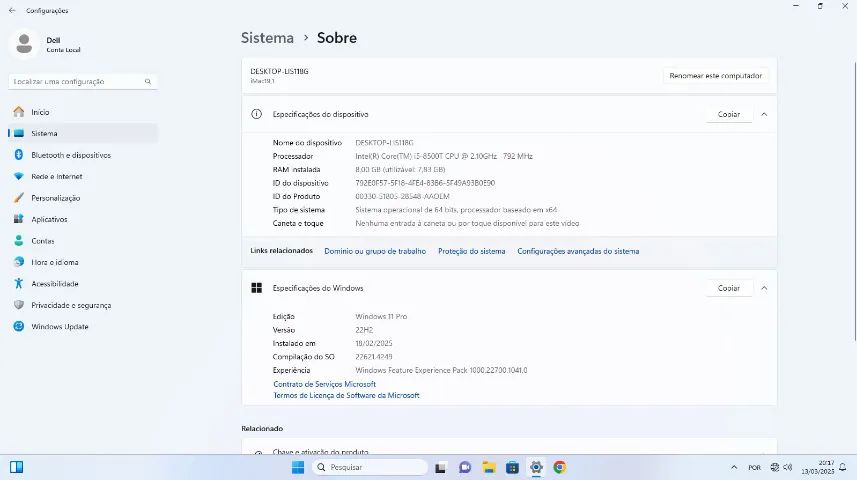Select the Início home icon

point(19,112)
